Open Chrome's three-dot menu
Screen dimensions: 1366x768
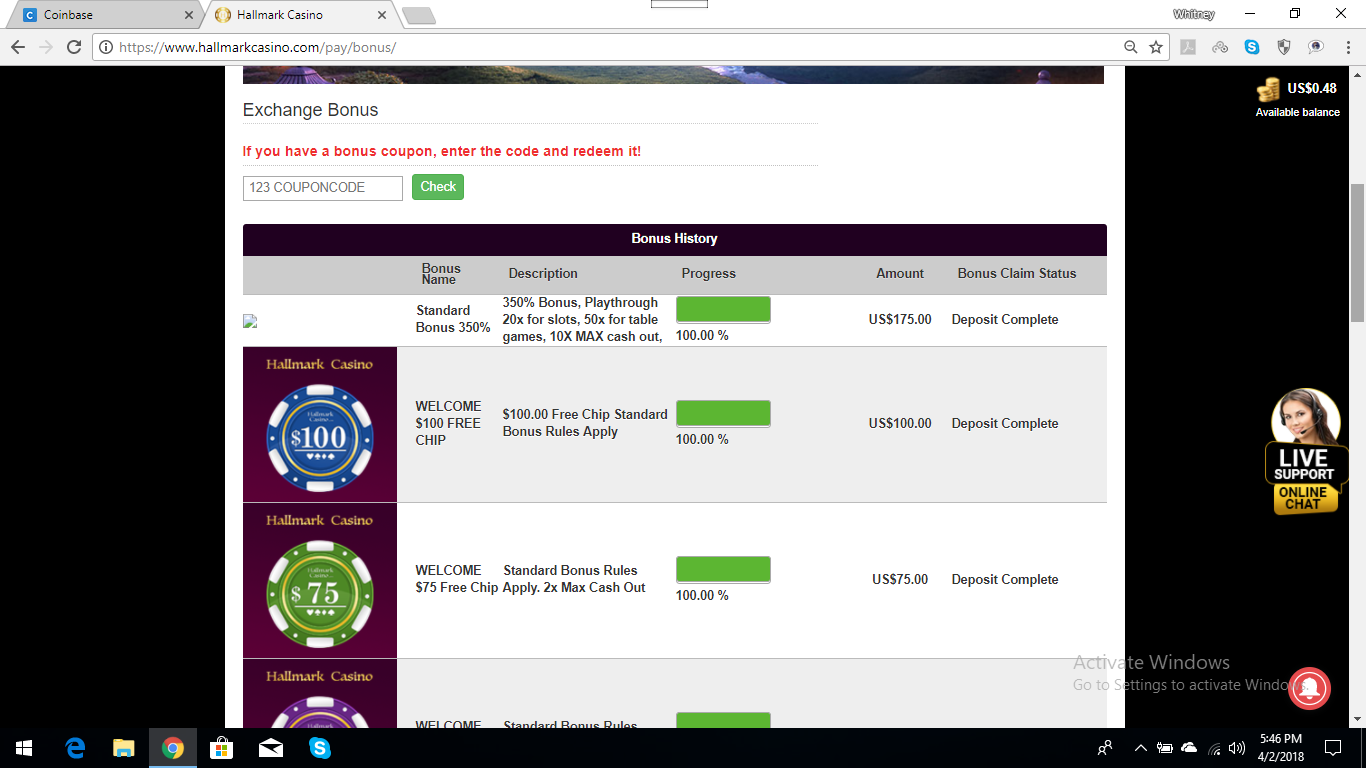(x=1346, y=47)
